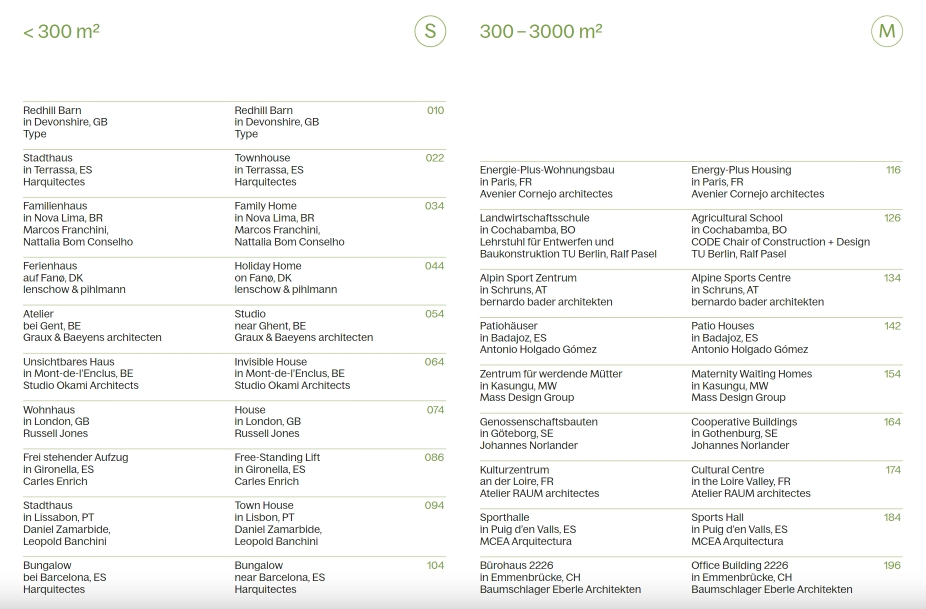The height and width of the screenshot is (609, 926).
Task: Click the 'Town House' Lisbon entry title
Action: [263, 505]
